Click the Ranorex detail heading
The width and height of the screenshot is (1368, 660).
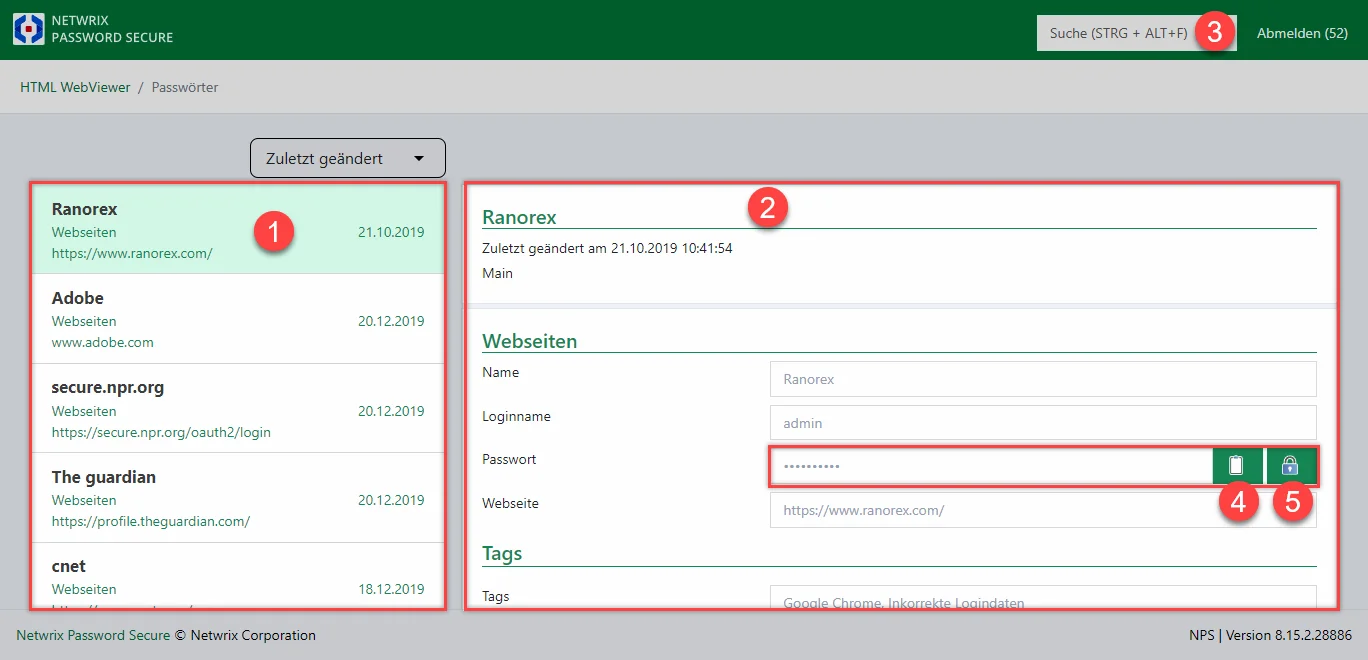pos(519,217)
